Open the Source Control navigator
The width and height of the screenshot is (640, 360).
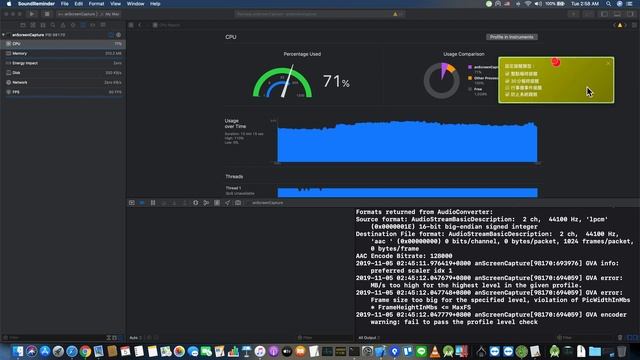(x=33, y=25)
